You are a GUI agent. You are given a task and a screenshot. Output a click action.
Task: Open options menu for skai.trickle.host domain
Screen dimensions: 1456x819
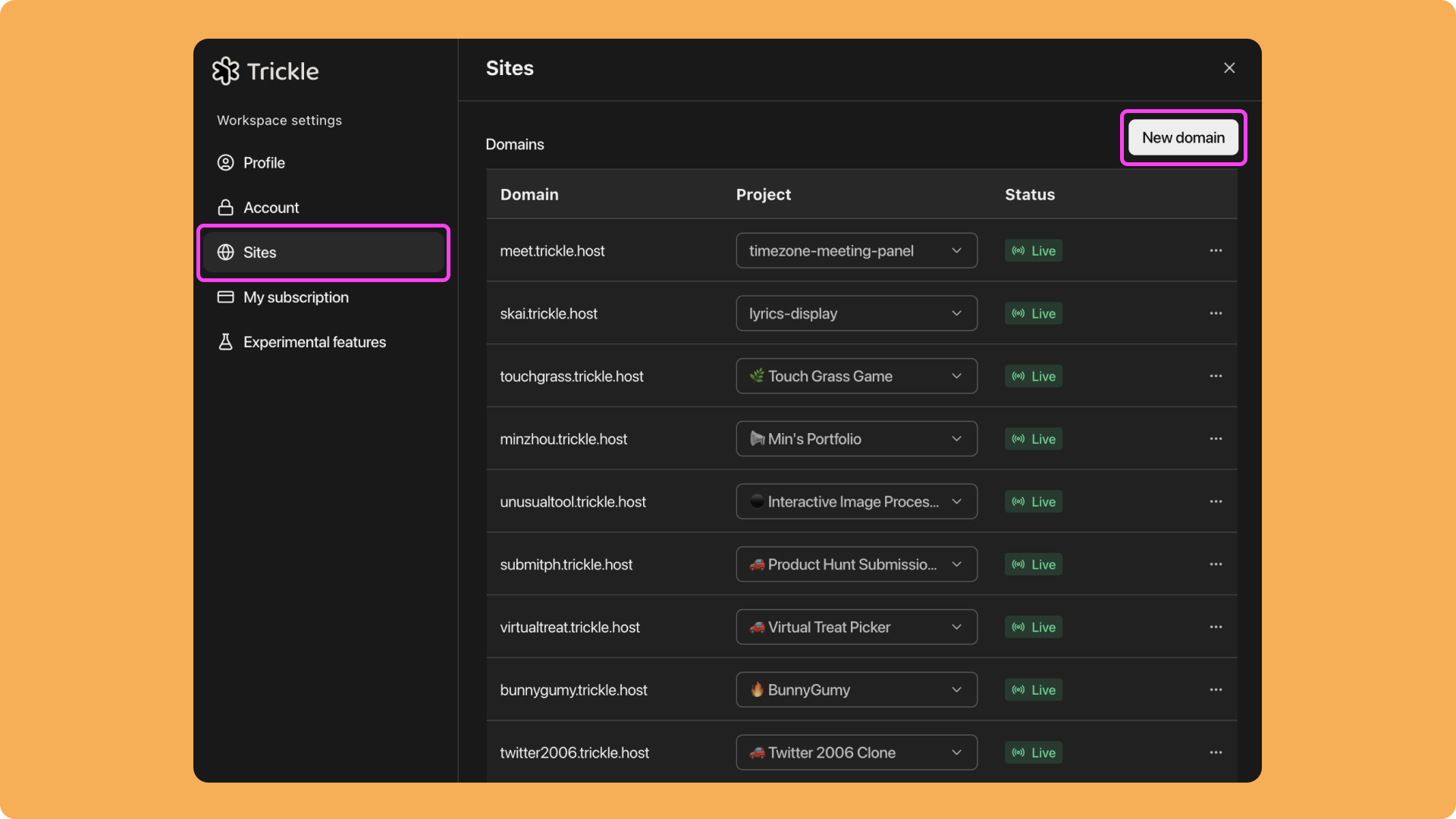point(1216,313)
